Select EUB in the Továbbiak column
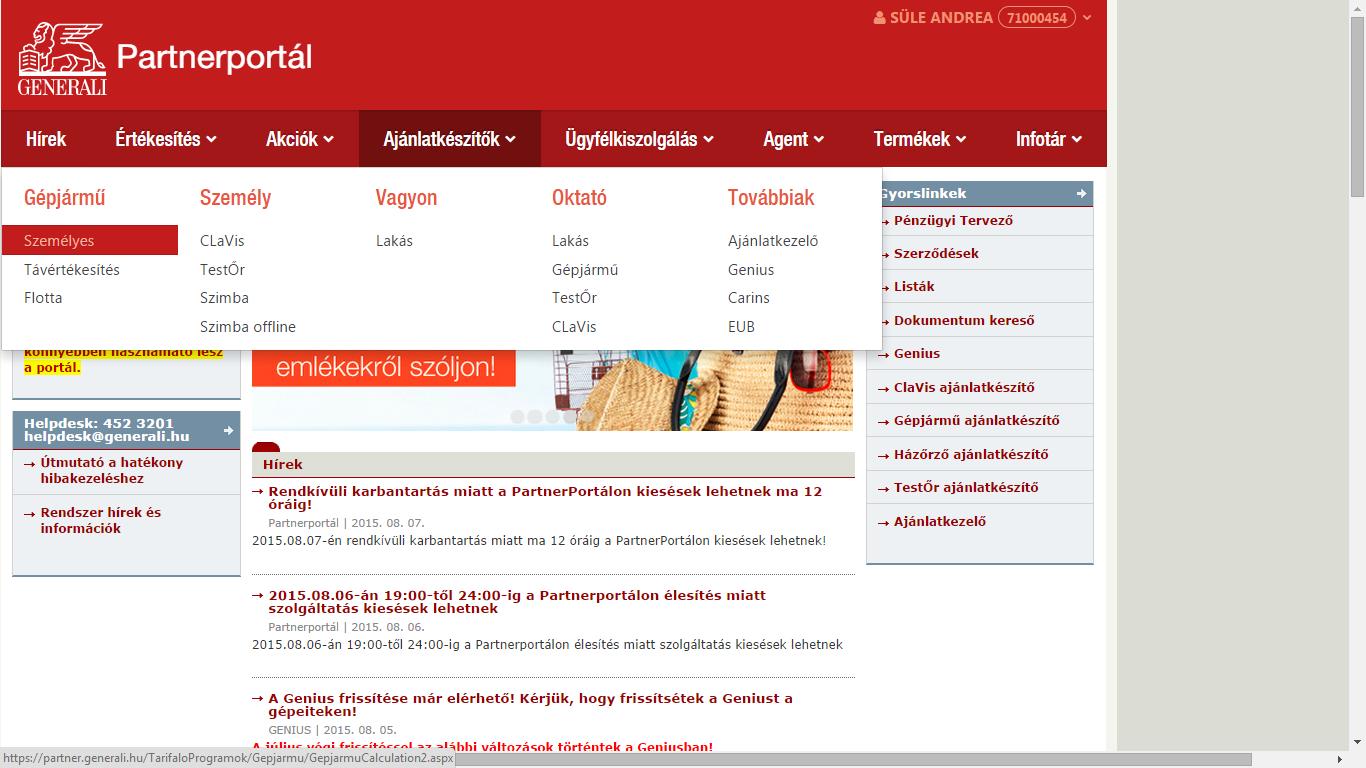Image resolution: width=1366 pixels, height=768 pixels. click(741, 327)
